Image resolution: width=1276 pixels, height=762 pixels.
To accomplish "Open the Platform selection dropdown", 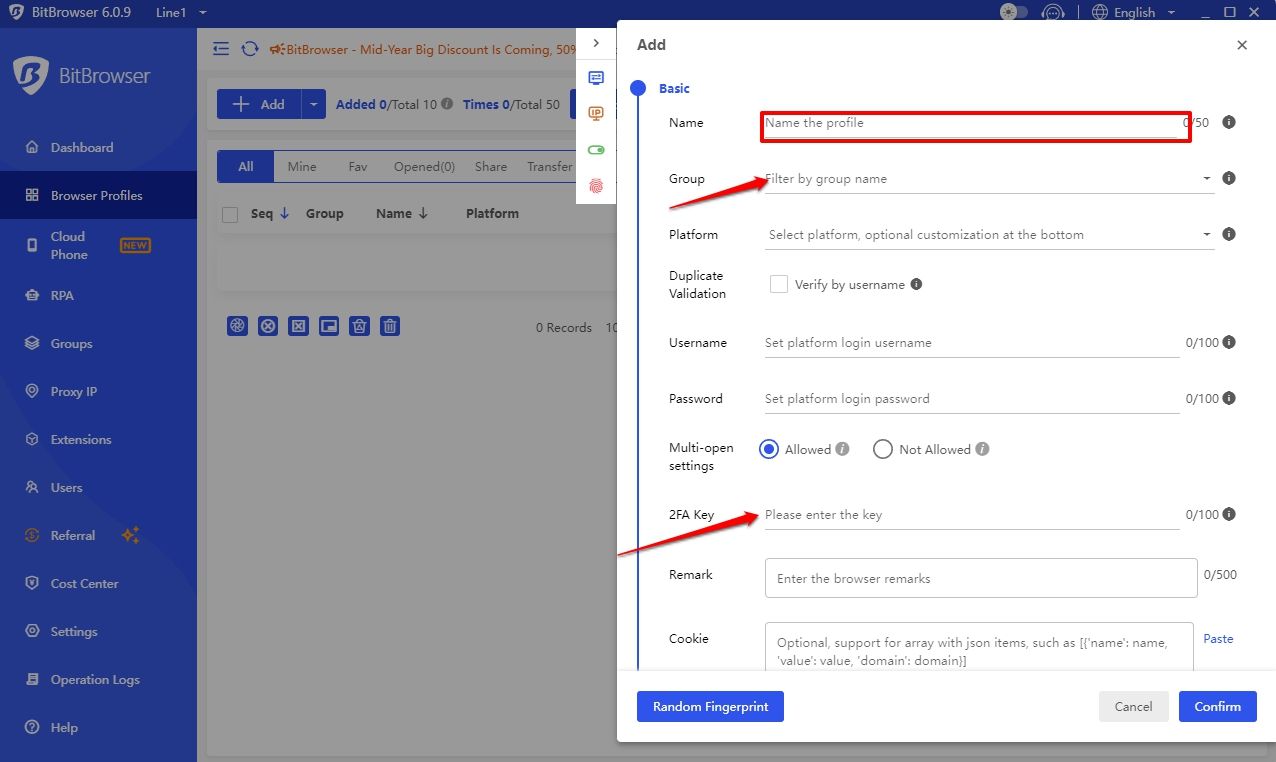I will (x=989, y=235).
